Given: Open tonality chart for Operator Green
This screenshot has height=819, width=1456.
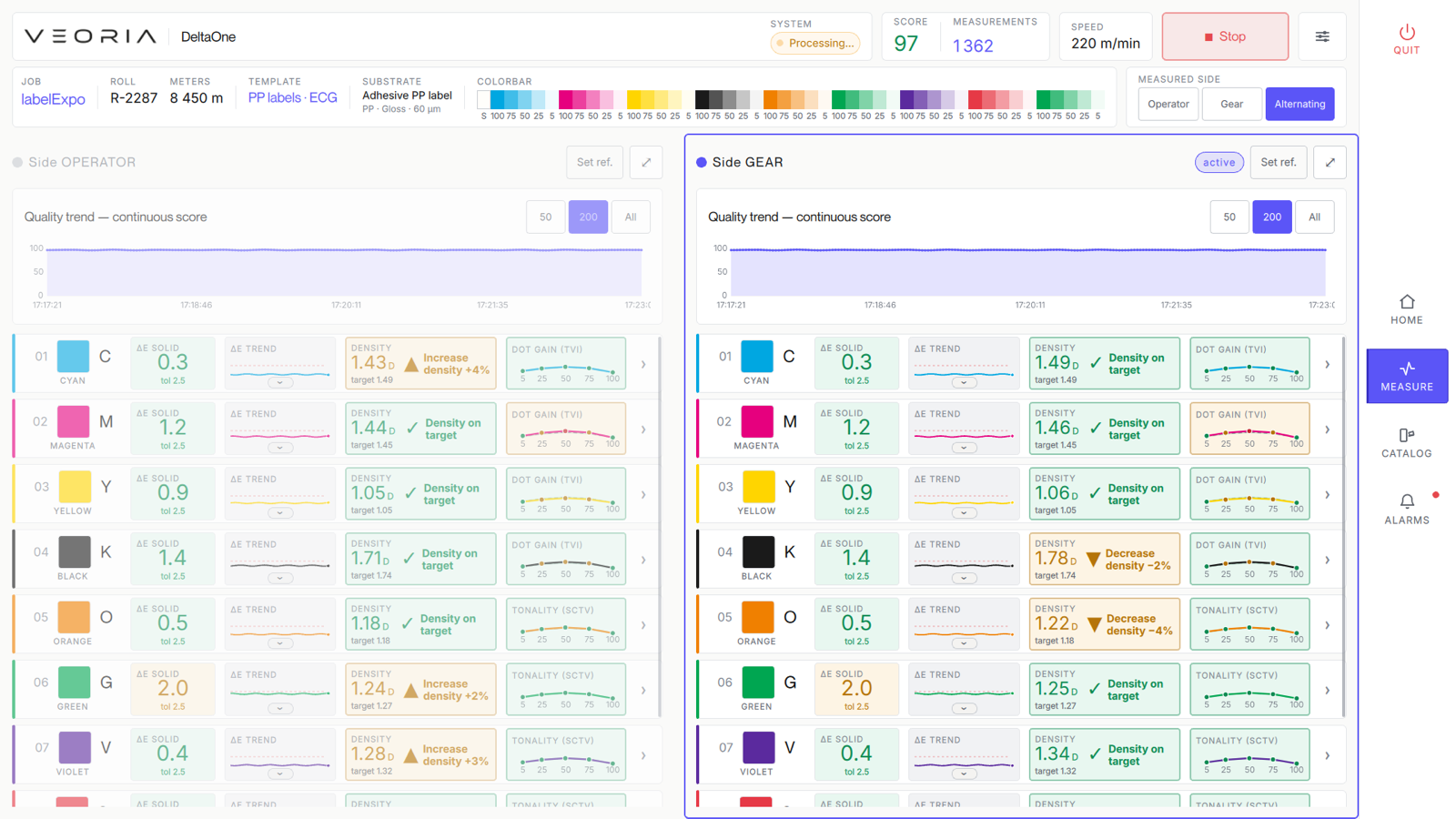Looking at the screenshot, I should 565,689.
